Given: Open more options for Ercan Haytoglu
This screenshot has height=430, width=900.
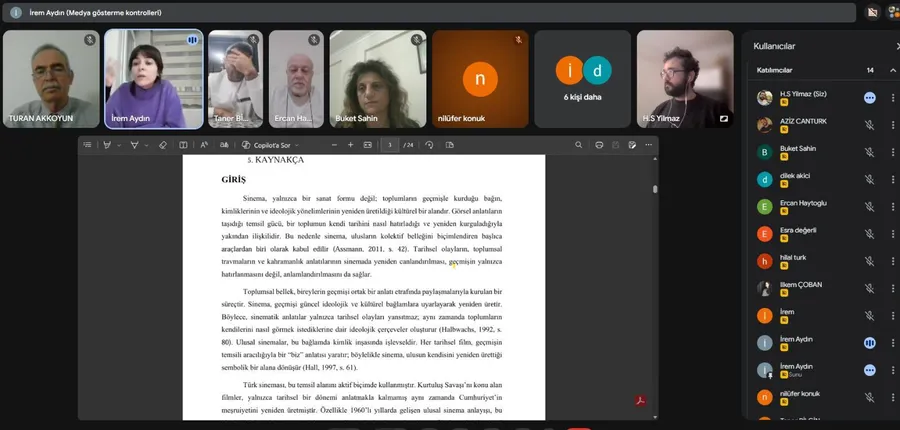Looking at the screenshot, I should [894, 206].
